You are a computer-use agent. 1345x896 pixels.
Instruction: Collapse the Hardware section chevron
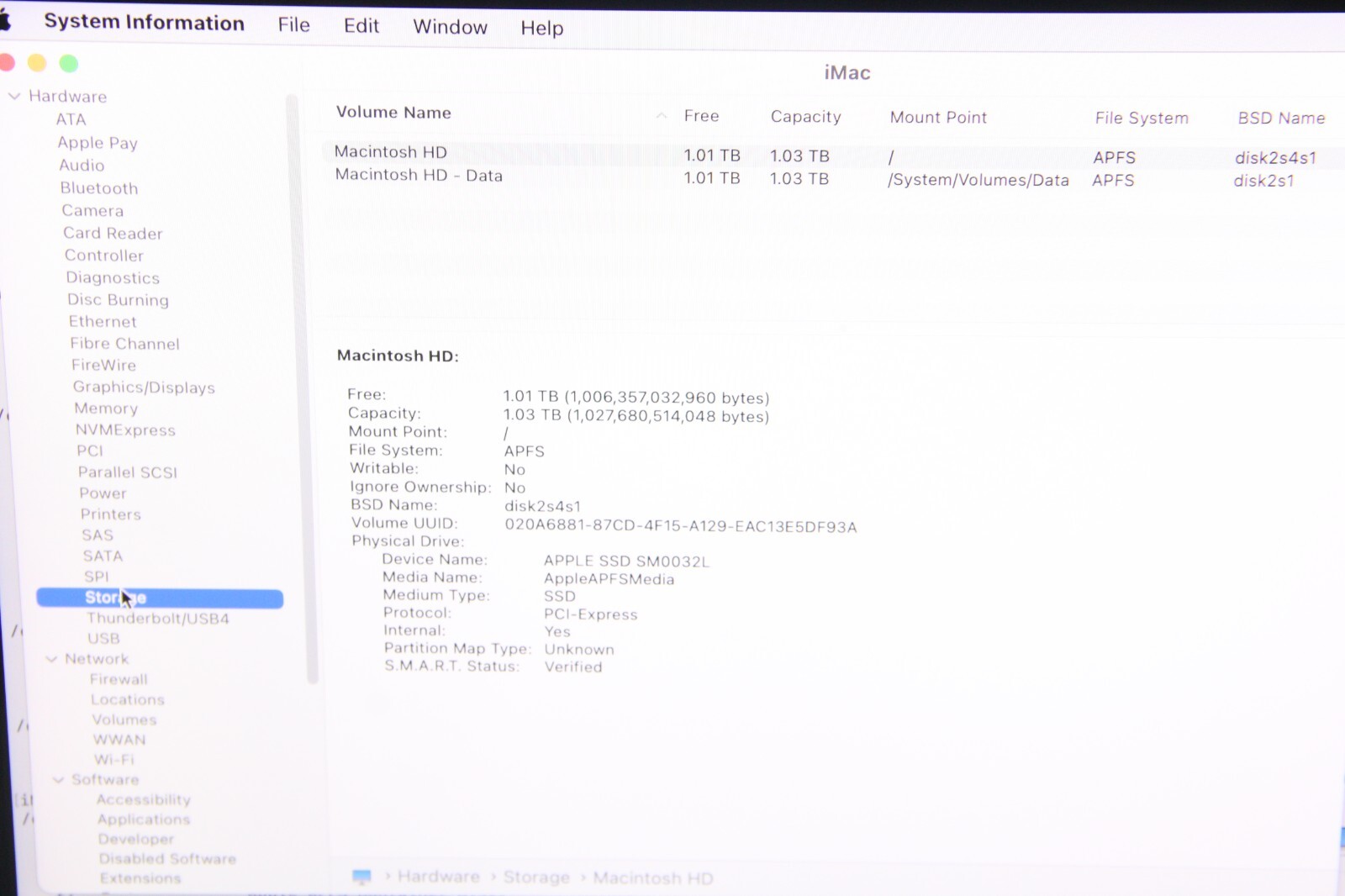(x=14, y=96)
